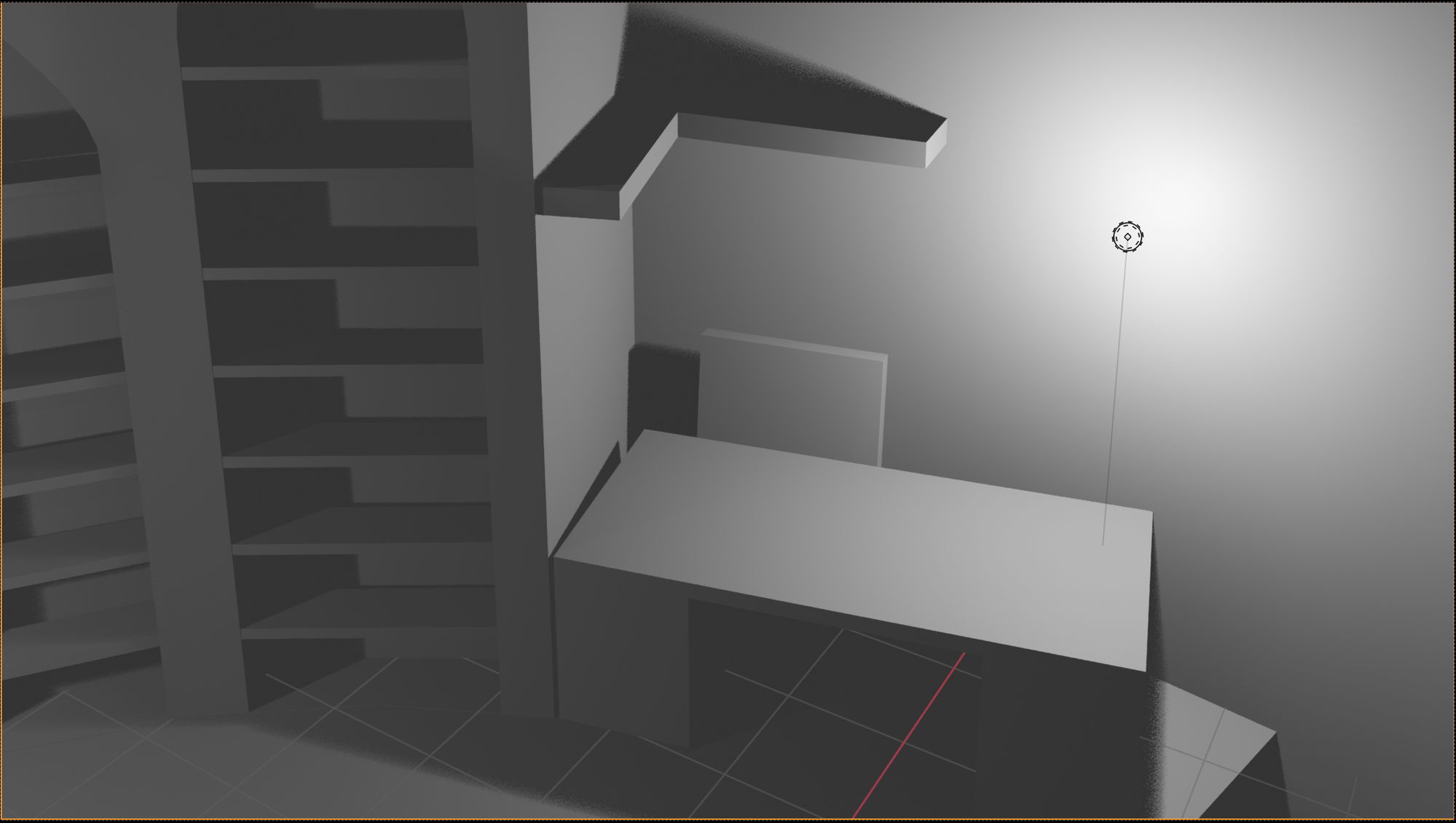Select the point light gizmo
The width and height of the screenshot is (1456, 823).
(1127, 237)
